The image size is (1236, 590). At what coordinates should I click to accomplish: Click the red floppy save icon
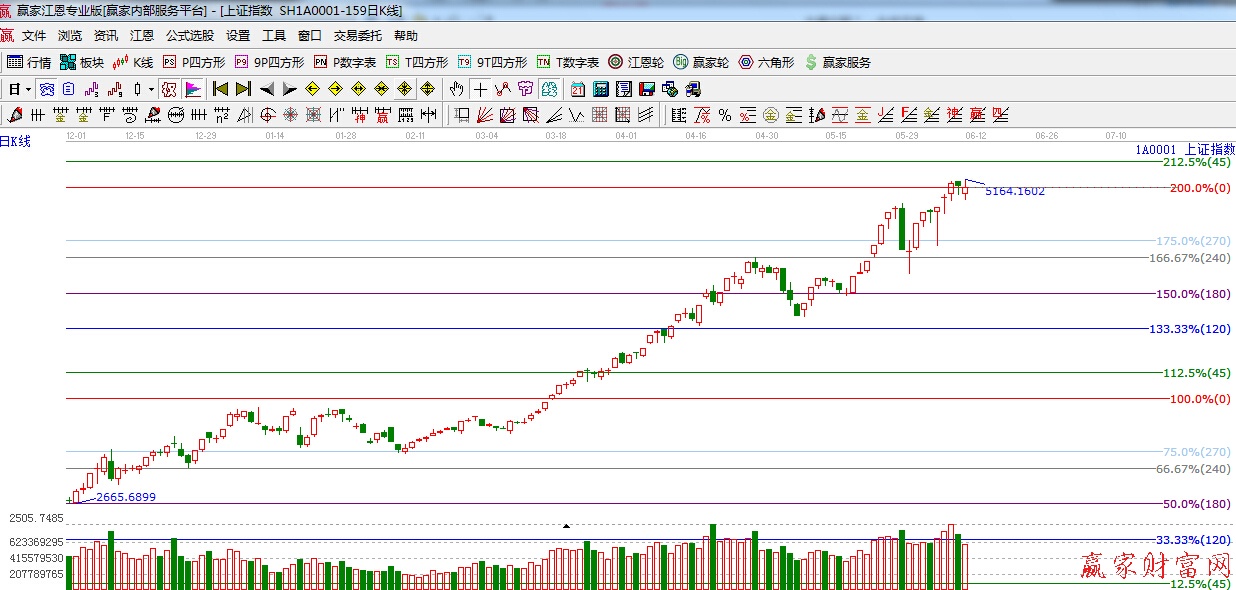(x=647, y=89)
